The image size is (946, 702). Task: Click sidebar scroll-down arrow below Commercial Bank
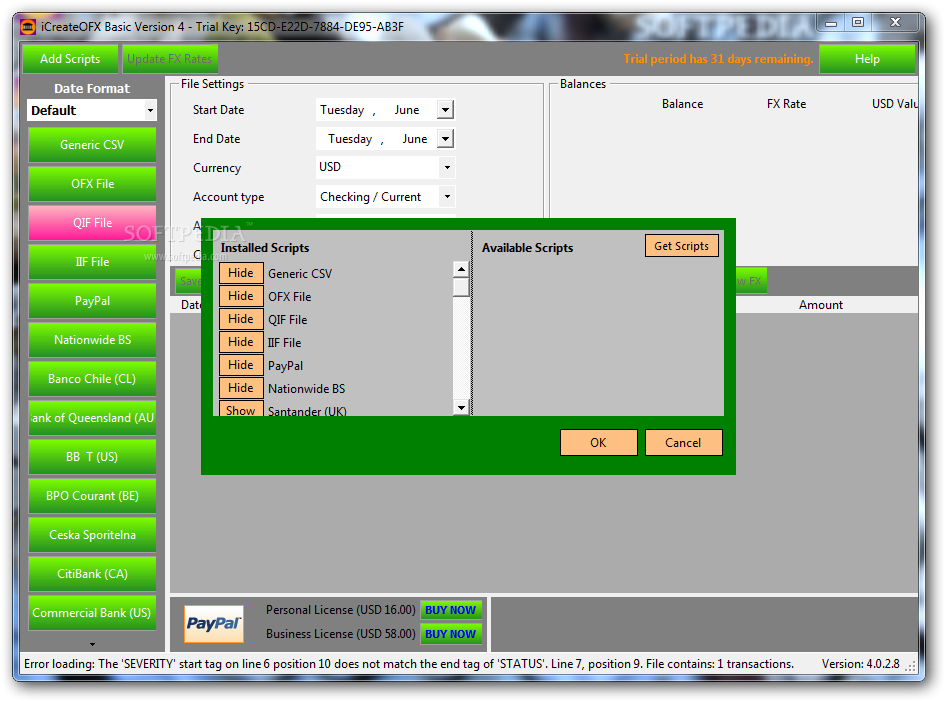(92, 644)
